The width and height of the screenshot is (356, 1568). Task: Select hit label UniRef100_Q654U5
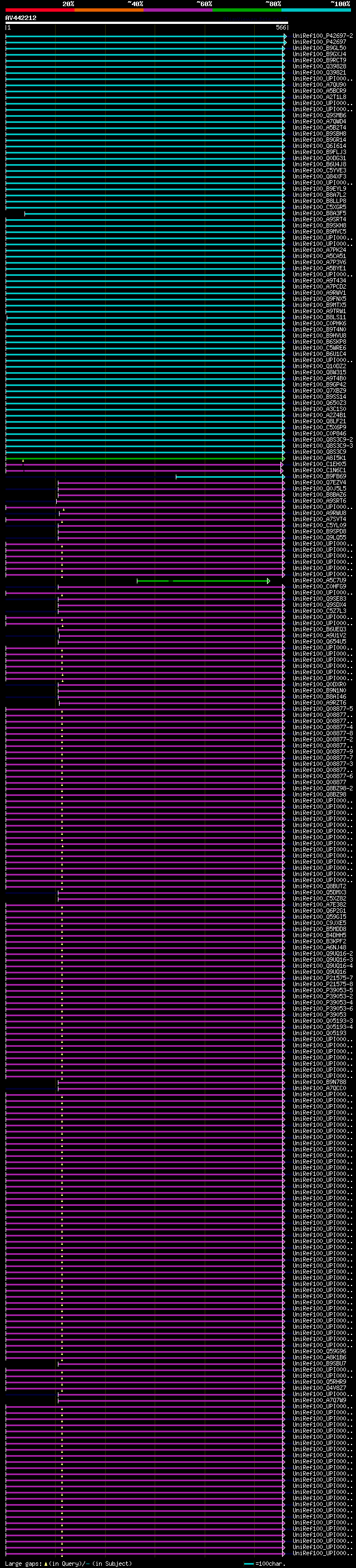319,641
